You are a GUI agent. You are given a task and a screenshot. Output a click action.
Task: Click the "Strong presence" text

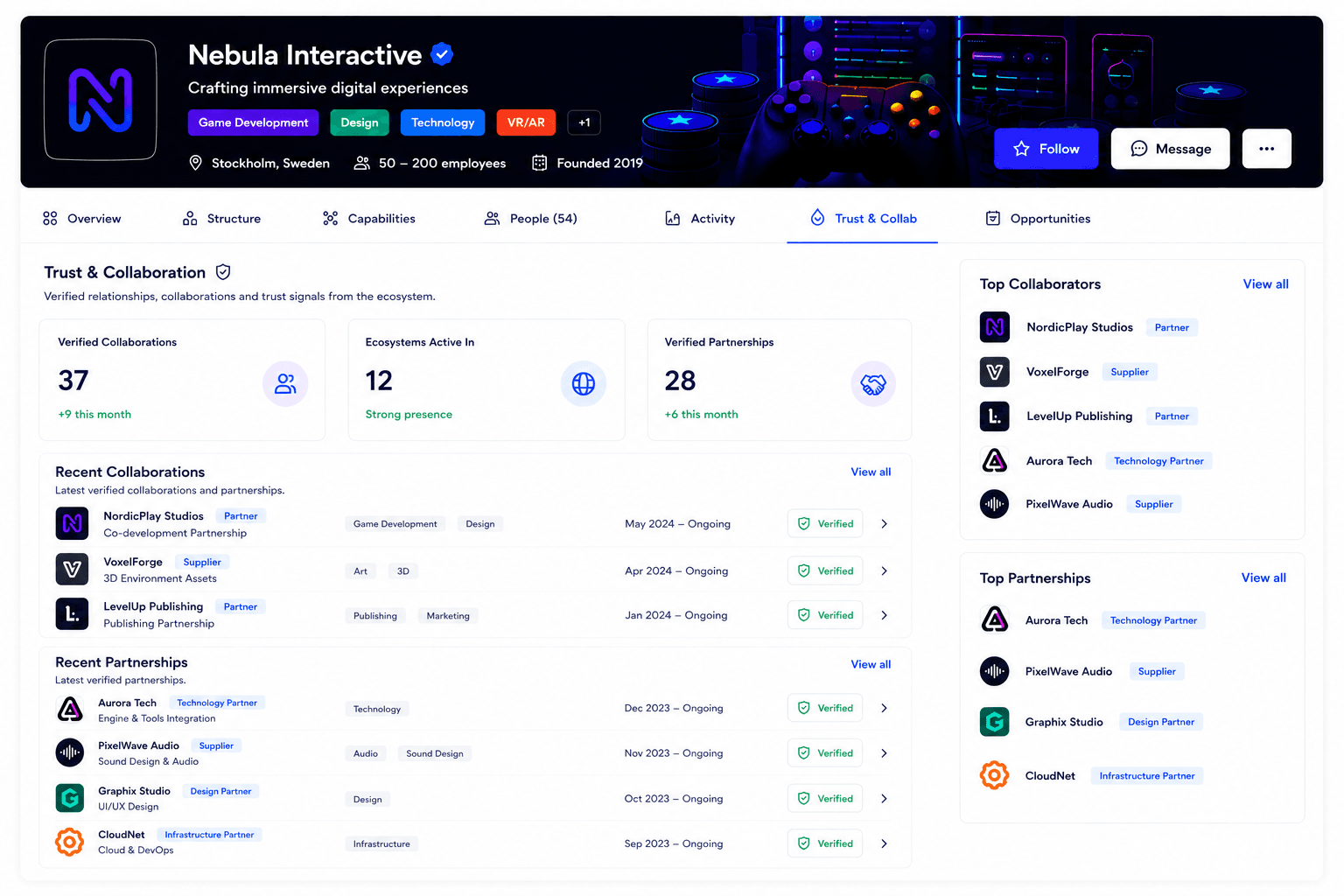click(x=409, y=414)
